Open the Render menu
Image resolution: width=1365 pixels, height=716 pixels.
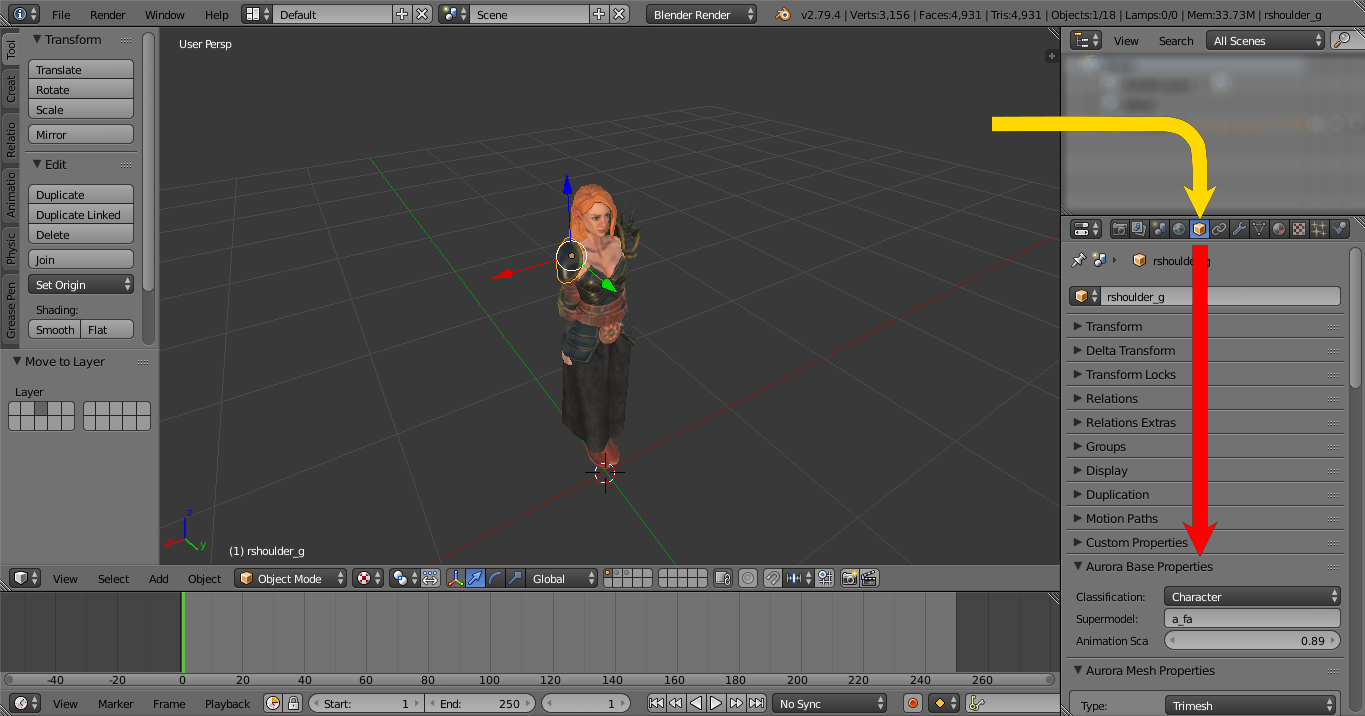coord(108,14)
